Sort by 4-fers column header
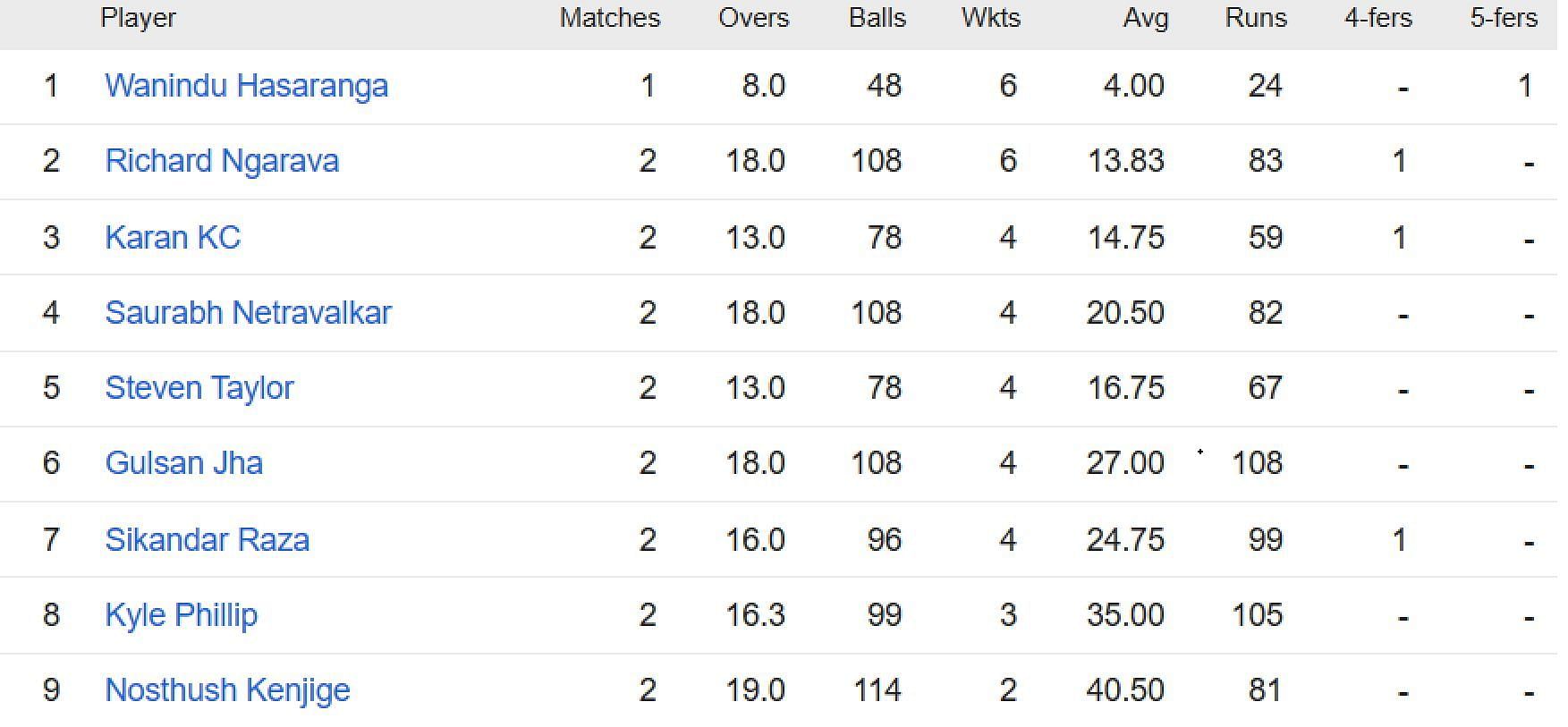This screenshot has height=727, width=1568. pyautogui.click(x=1378, y=18)
